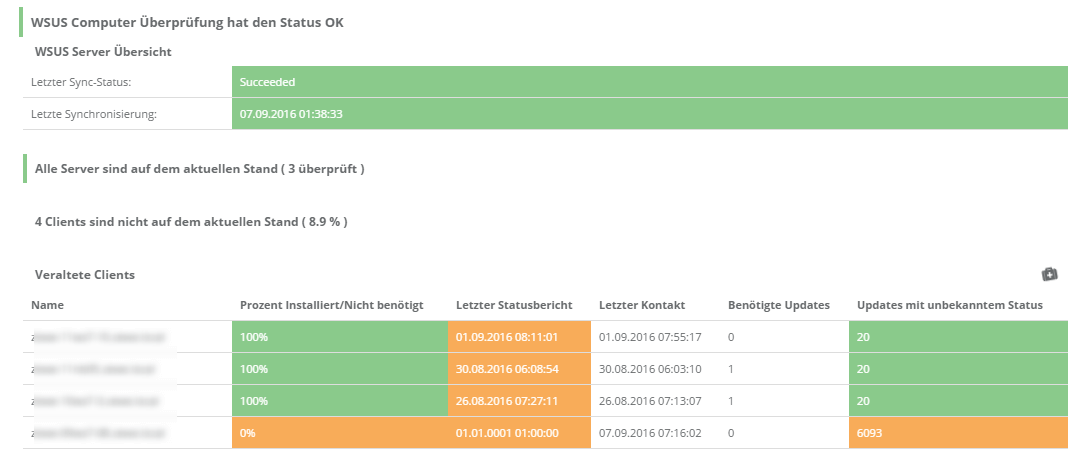Select the green Succeeded sync status cell
Viewport: 1080px width, 475px height.
pos(650,82)
